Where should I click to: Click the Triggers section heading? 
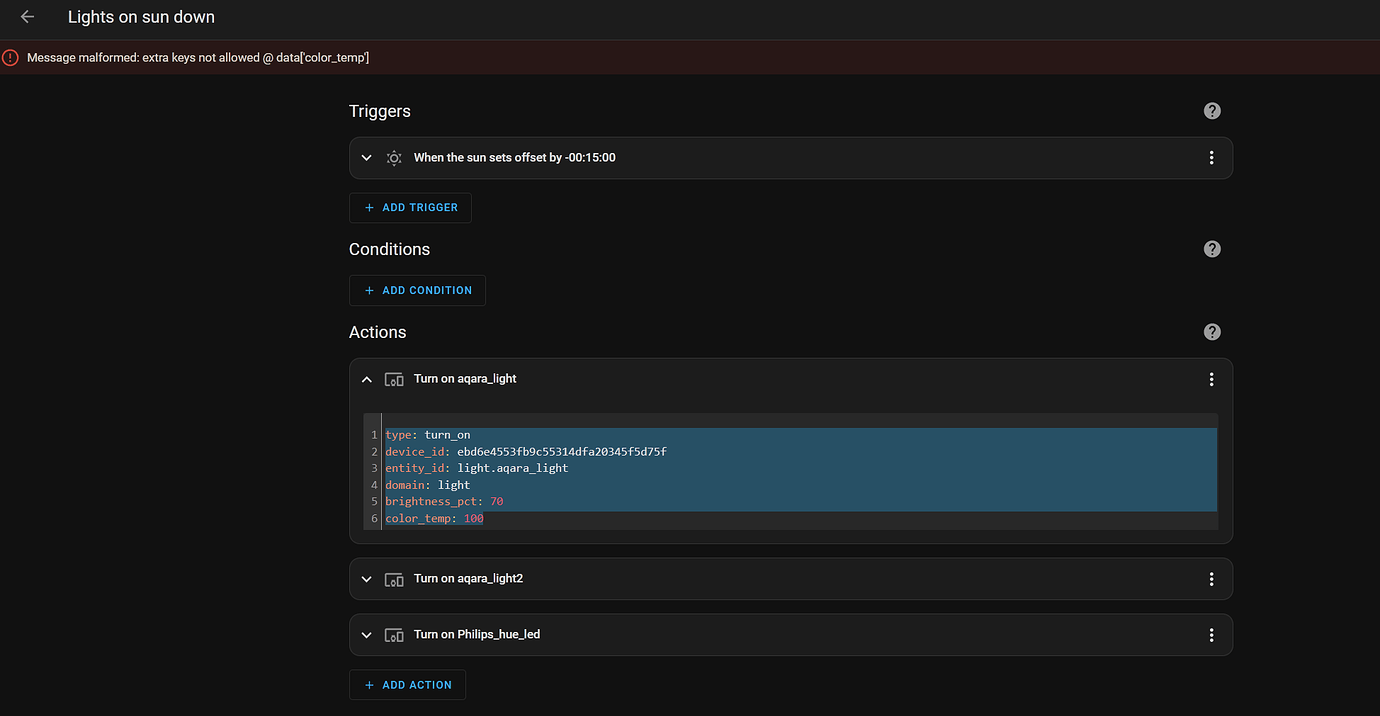(x=380, y=111)
